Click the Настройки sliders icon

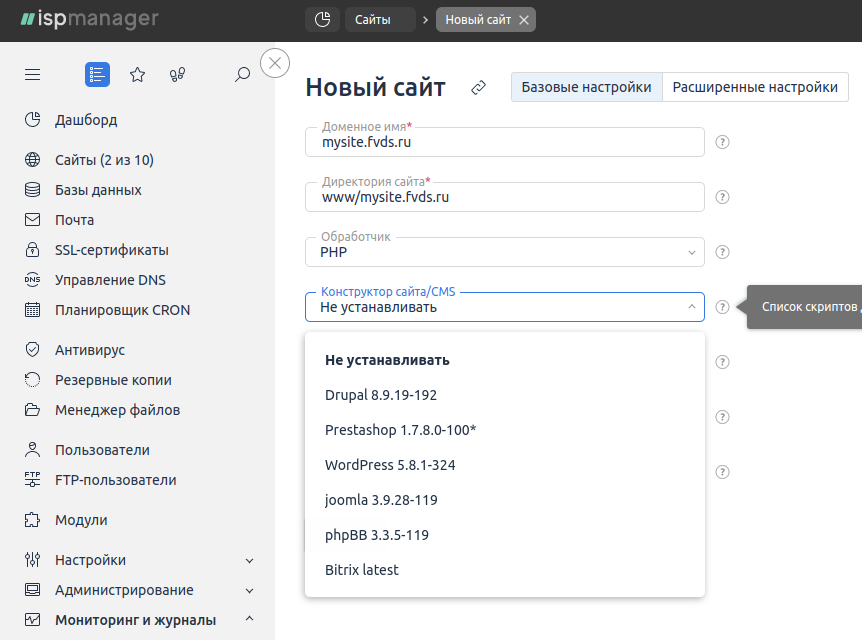(x=32, y=560)
